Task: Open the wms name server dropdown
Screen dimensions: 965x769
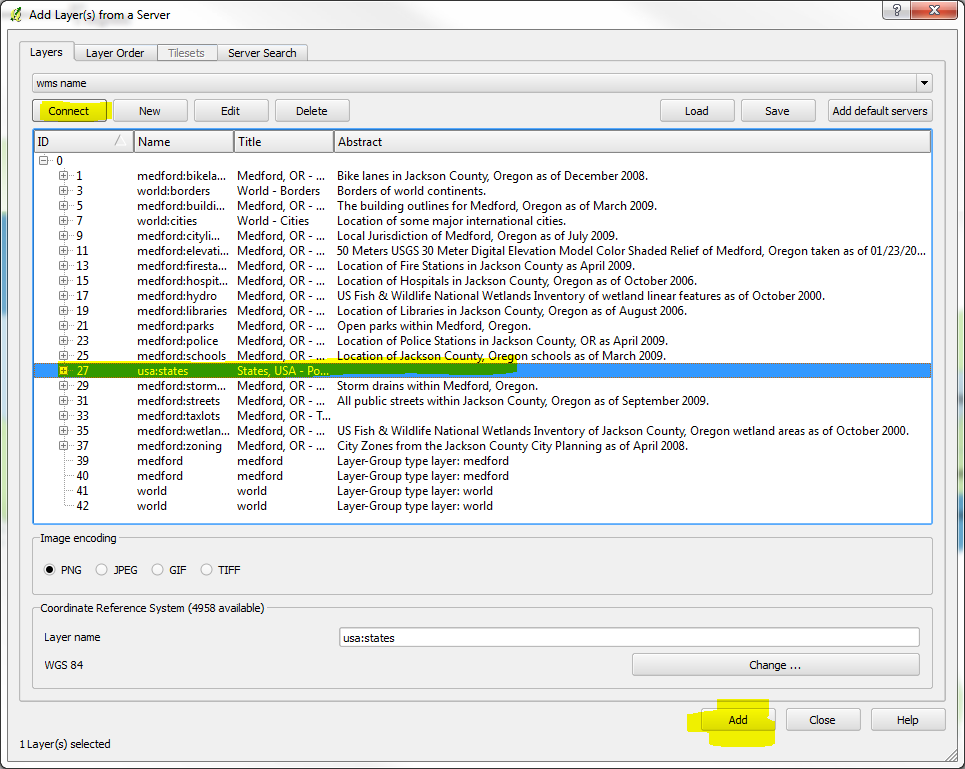Action: click(924, 83)
